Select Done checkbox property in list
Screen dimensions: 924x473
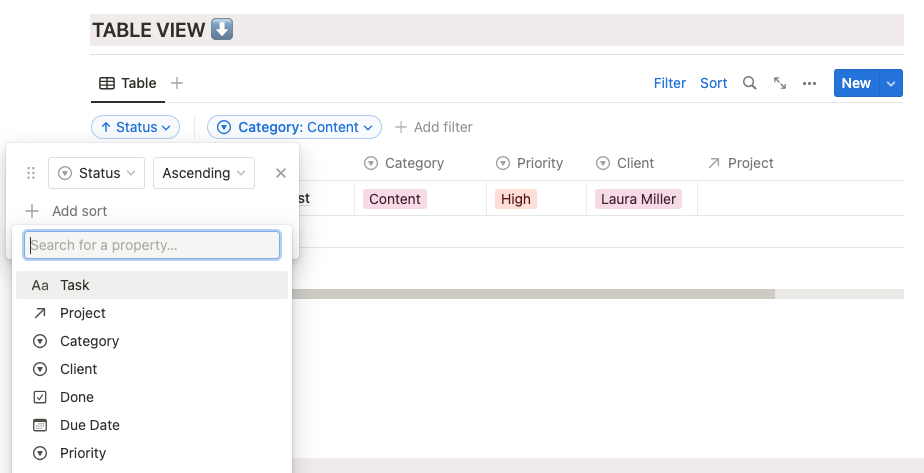[77, 397]
